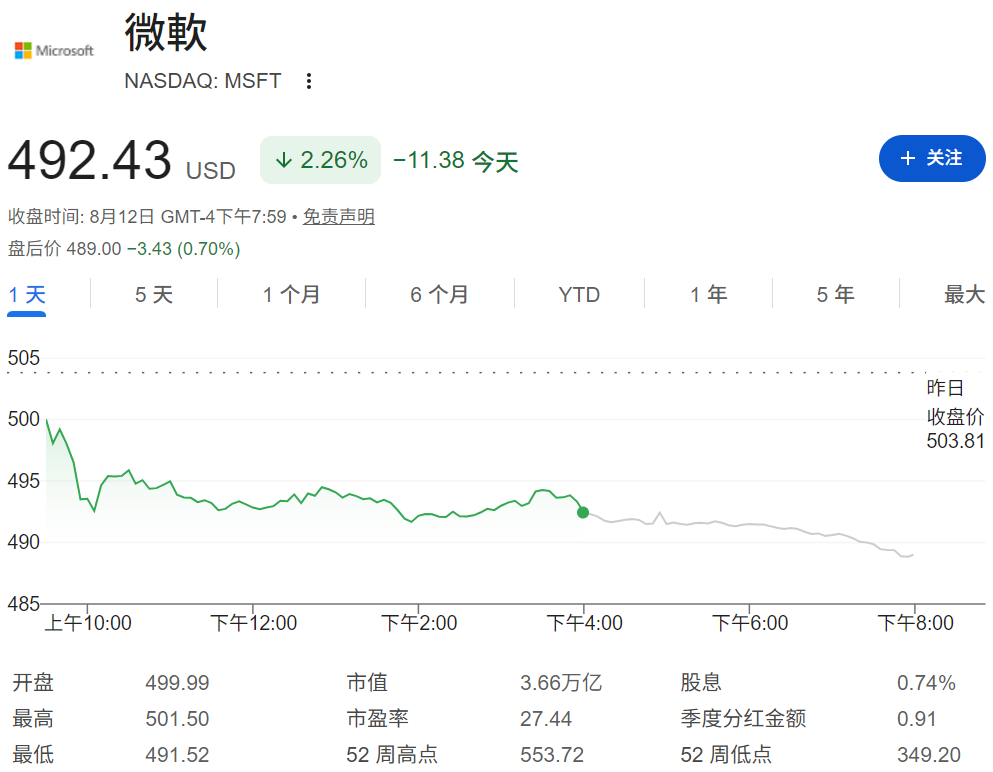Switch to the 5 年 tab
This screenshot has width=993, height=772.
pos(835,295)
